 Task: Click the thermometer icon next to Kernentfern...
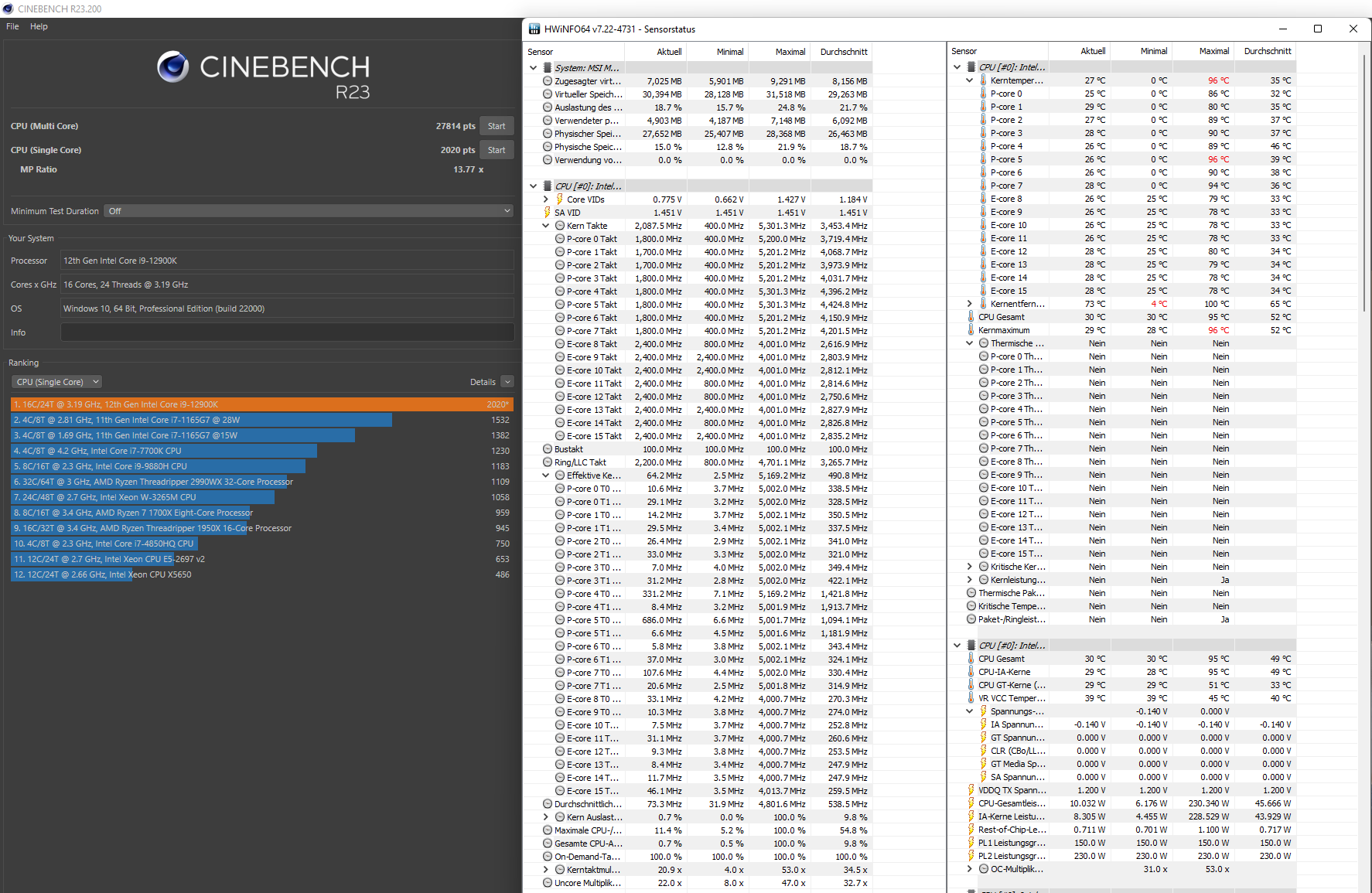(984, 304)
